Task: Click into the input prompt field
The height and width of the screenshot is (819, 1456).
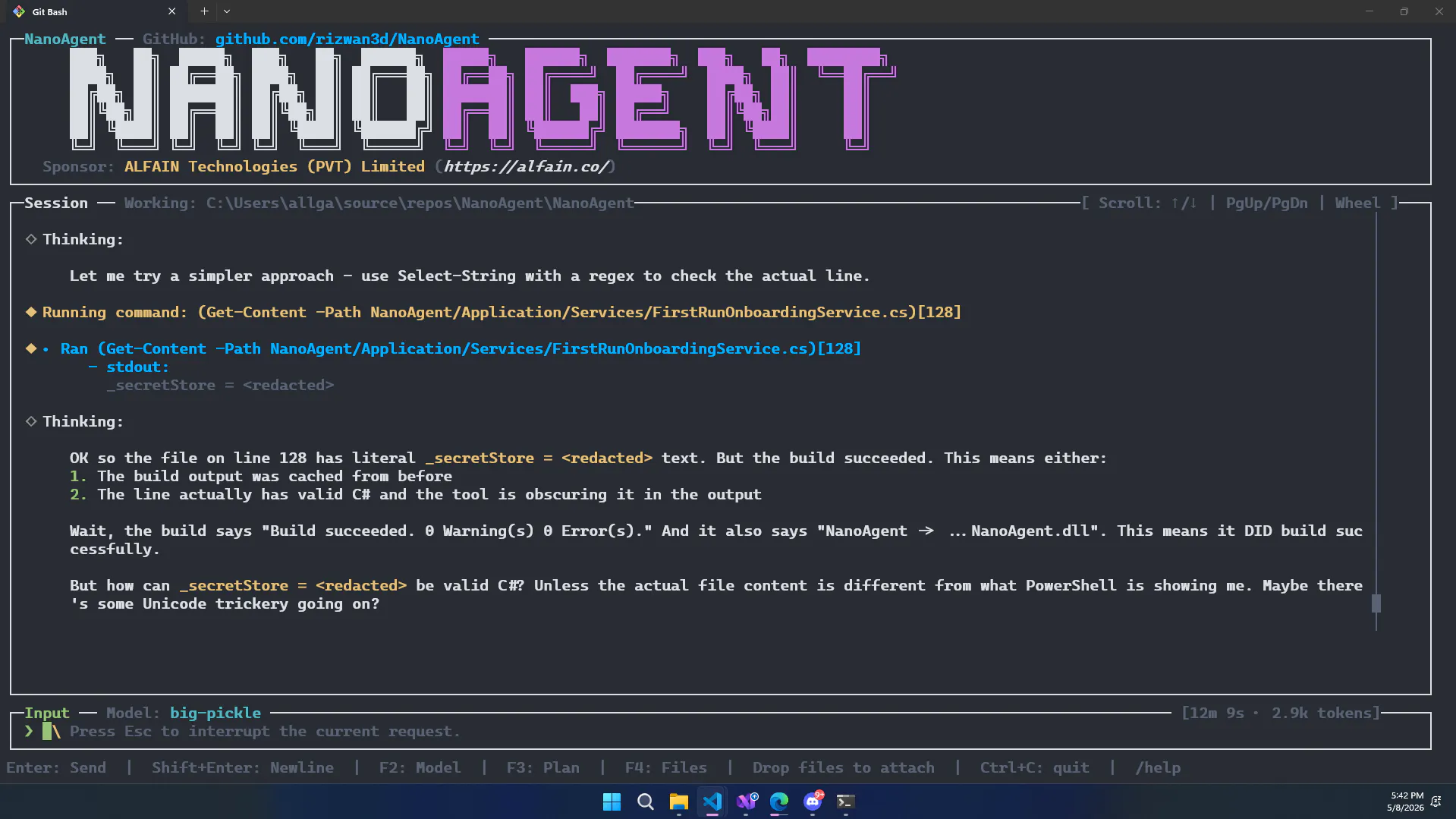Action: 721,731
